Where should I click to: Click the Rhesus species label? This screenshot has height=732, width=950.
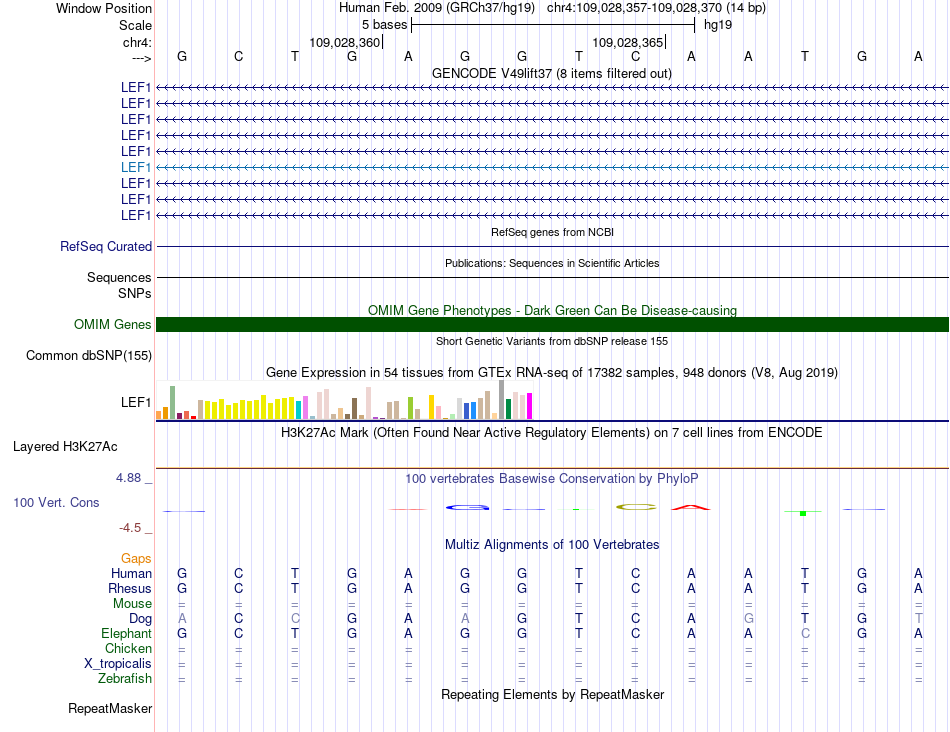click(x=130, y=588)
